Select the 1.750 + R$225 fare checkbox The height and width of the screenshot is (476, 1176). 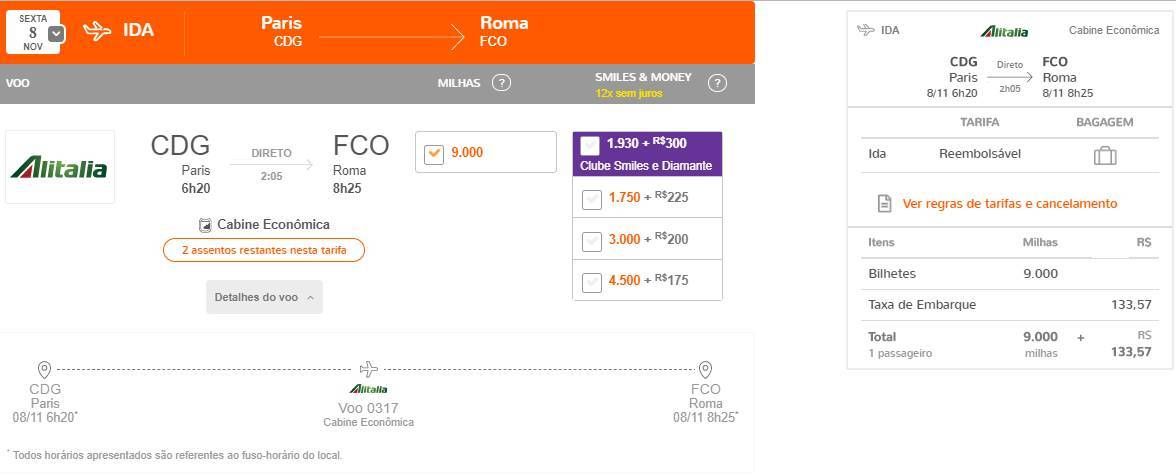(592, 199)
